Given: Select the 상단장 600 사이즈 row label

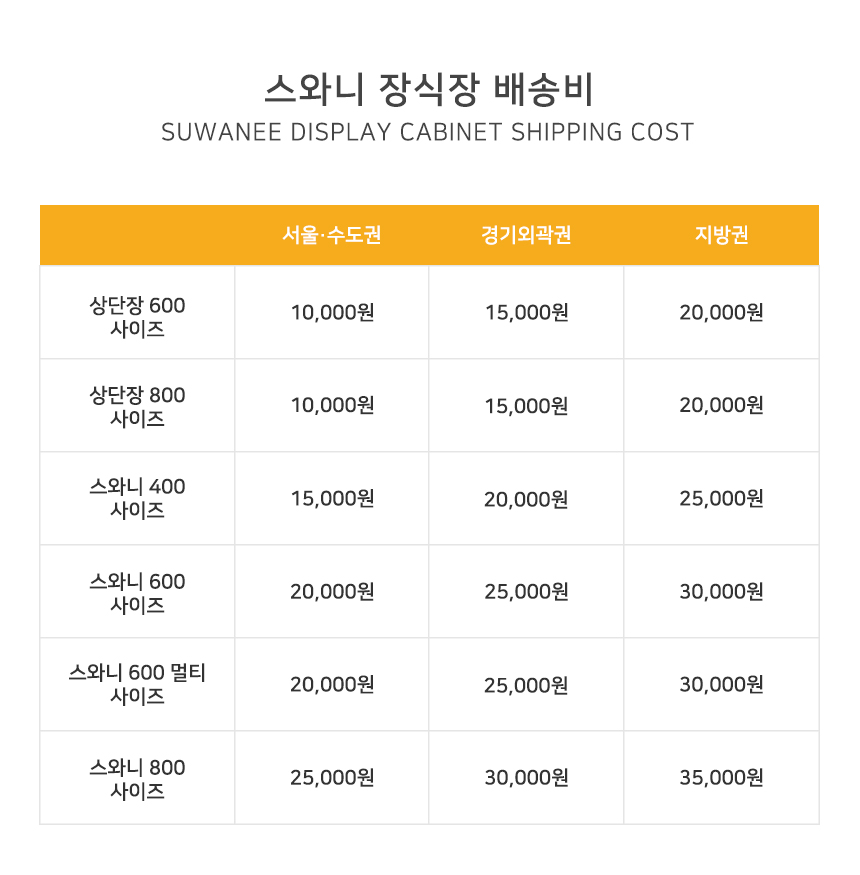Looking at the screenshot, I should tap(137, 317).
